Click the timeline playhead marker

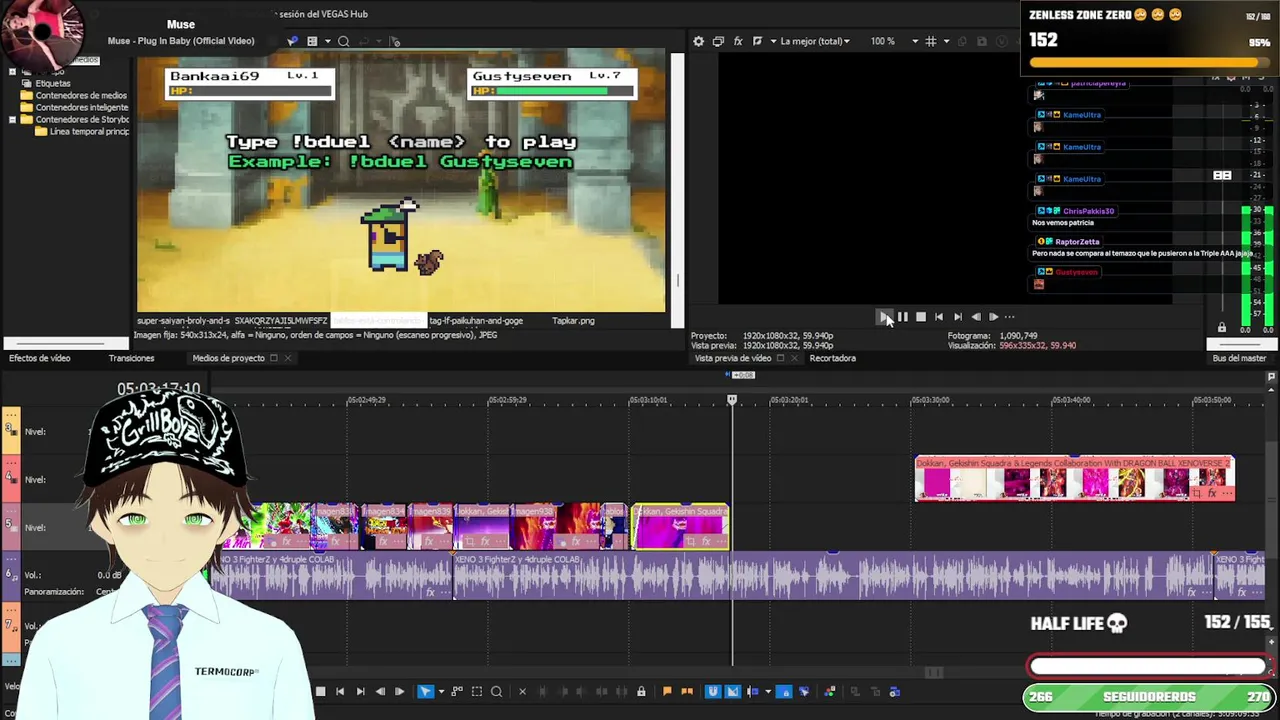pyautogui.click(x=732, y=400)
